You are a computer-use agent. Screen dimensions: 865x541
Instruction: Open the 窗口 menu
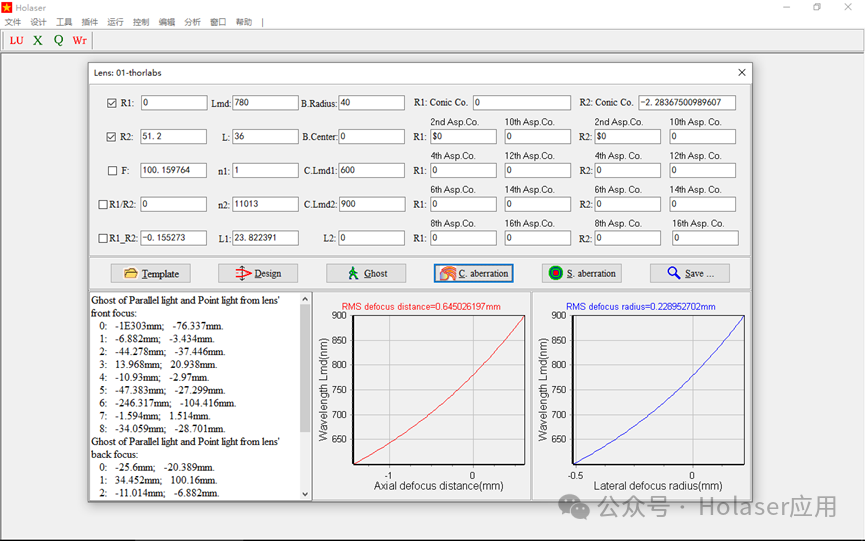coord(218,22)
